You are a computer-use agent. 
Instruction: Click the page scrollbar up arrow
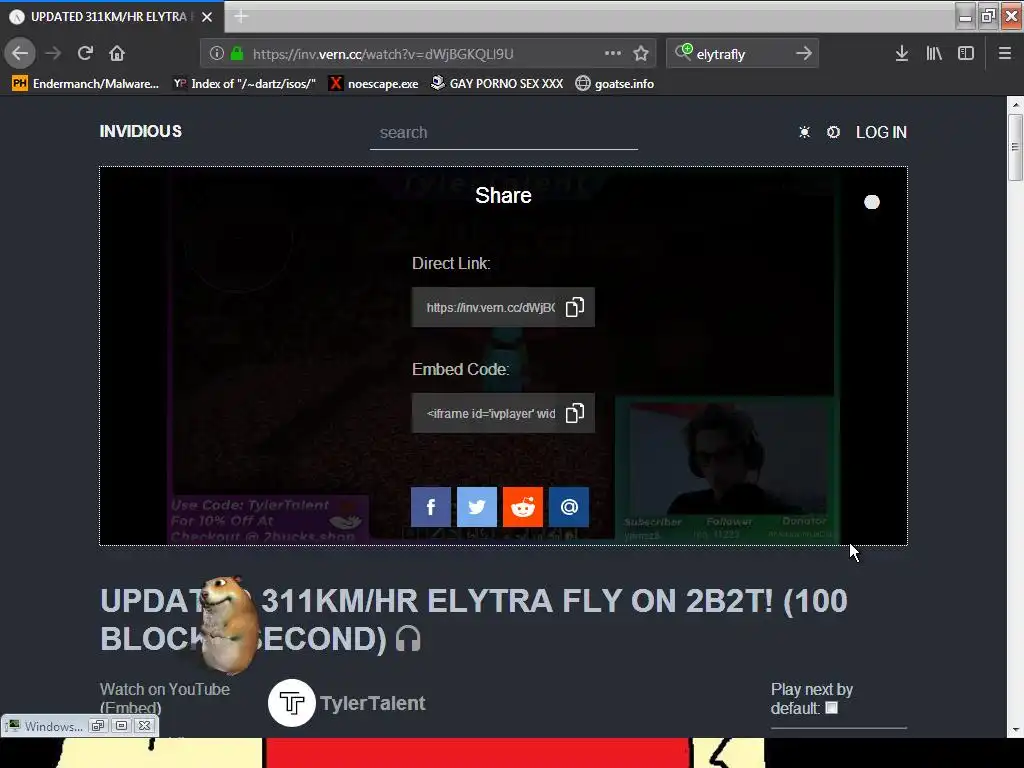click(1016, 104)
